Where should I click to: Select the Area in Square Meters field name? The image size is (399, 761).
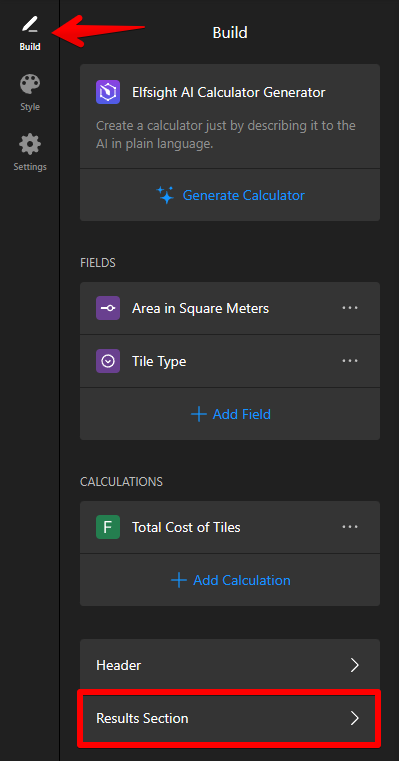(x=200, y=308)
